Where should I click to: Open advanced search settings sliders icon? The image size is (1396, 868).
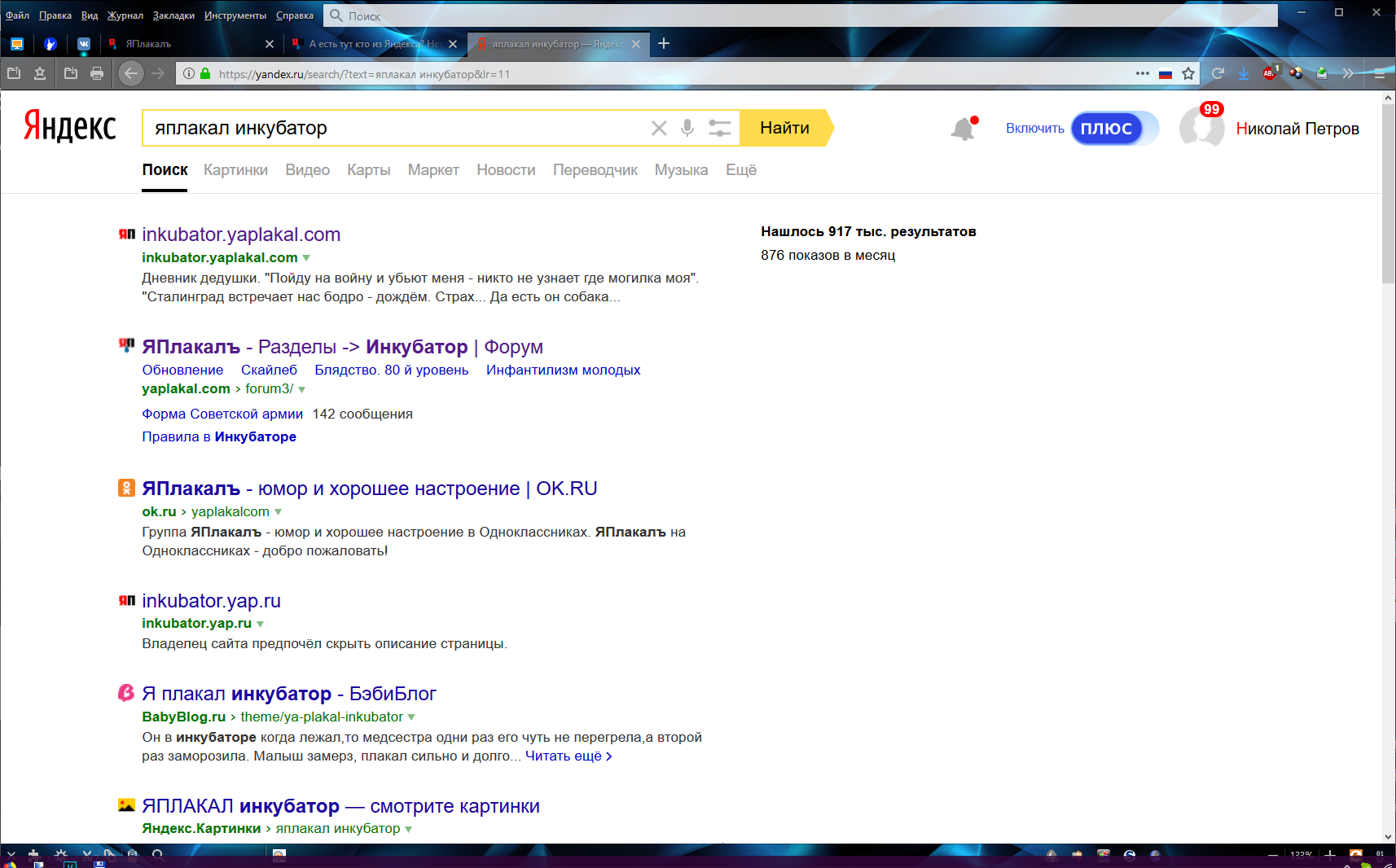point(719,128)
